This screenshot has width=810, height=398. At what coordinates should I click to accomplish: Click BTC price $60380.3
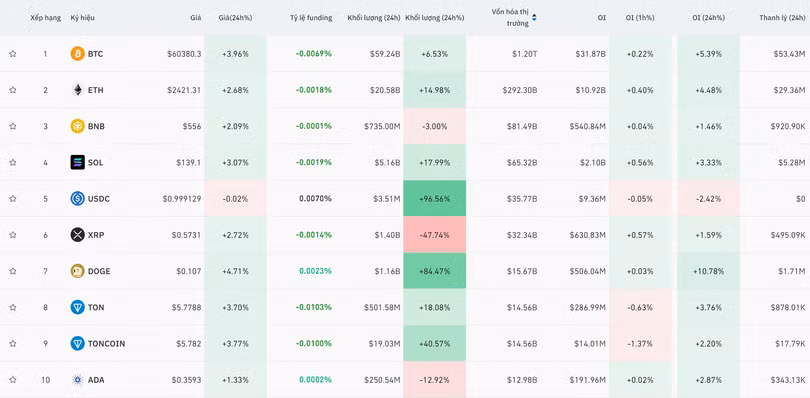pos(184,54)
